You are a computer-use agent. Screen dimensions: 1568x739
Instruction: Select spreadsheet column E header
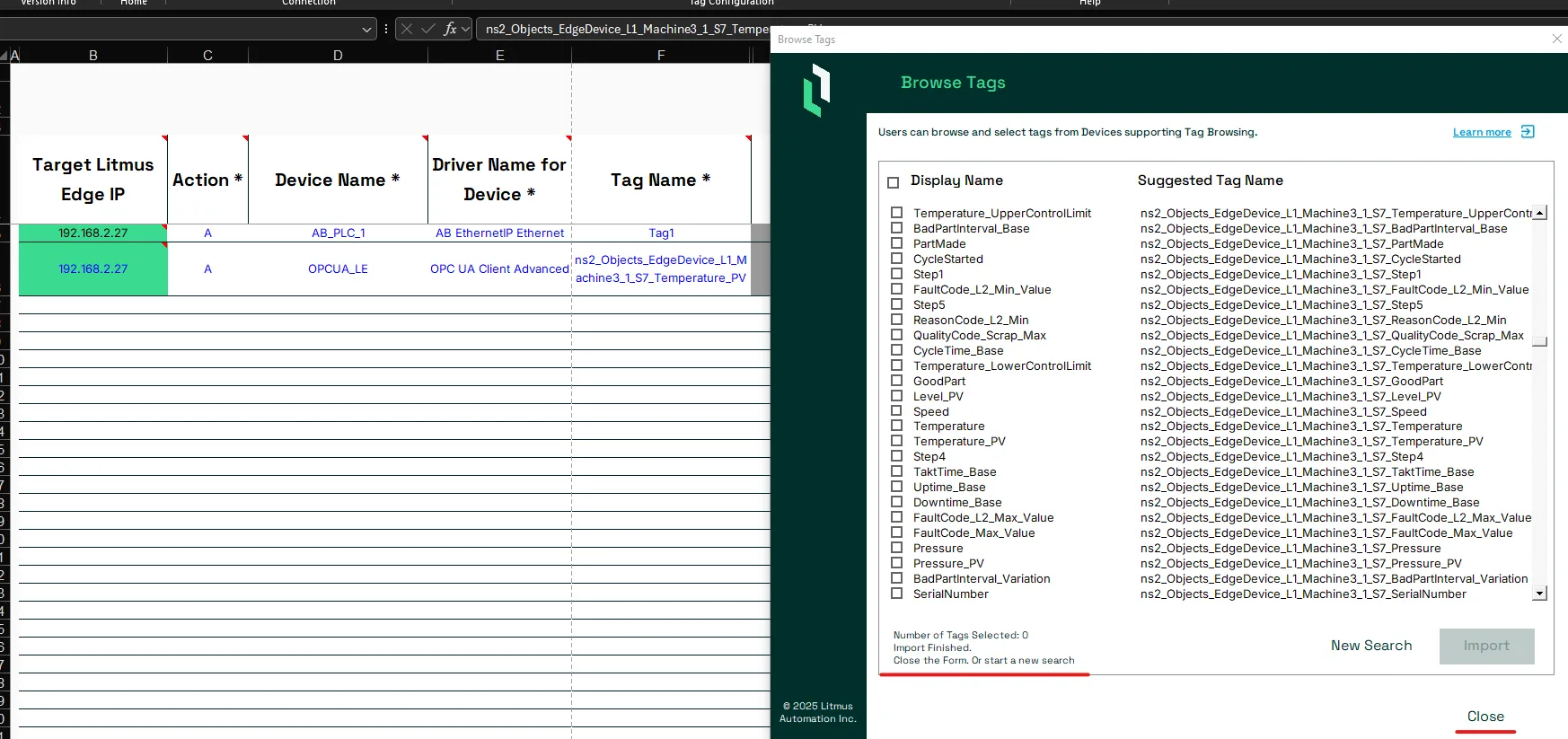pos(499,55)
